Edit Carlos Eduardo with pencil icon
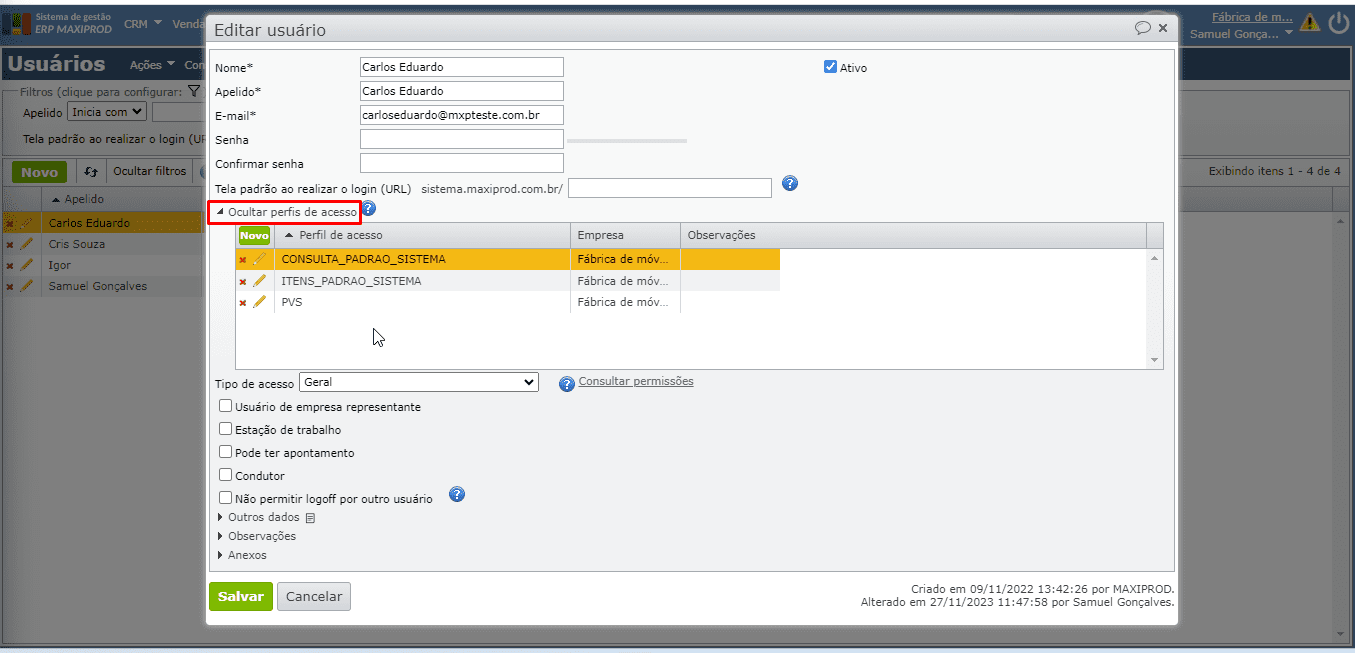The height and width of the screenshot is (653, 1355). [27, 223]
